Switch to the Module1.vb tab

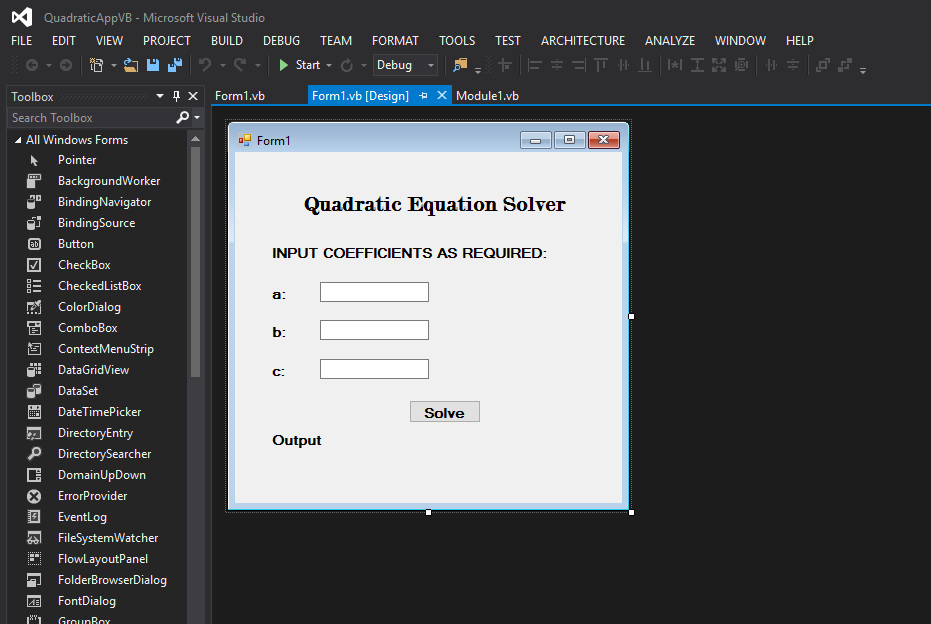487,95
